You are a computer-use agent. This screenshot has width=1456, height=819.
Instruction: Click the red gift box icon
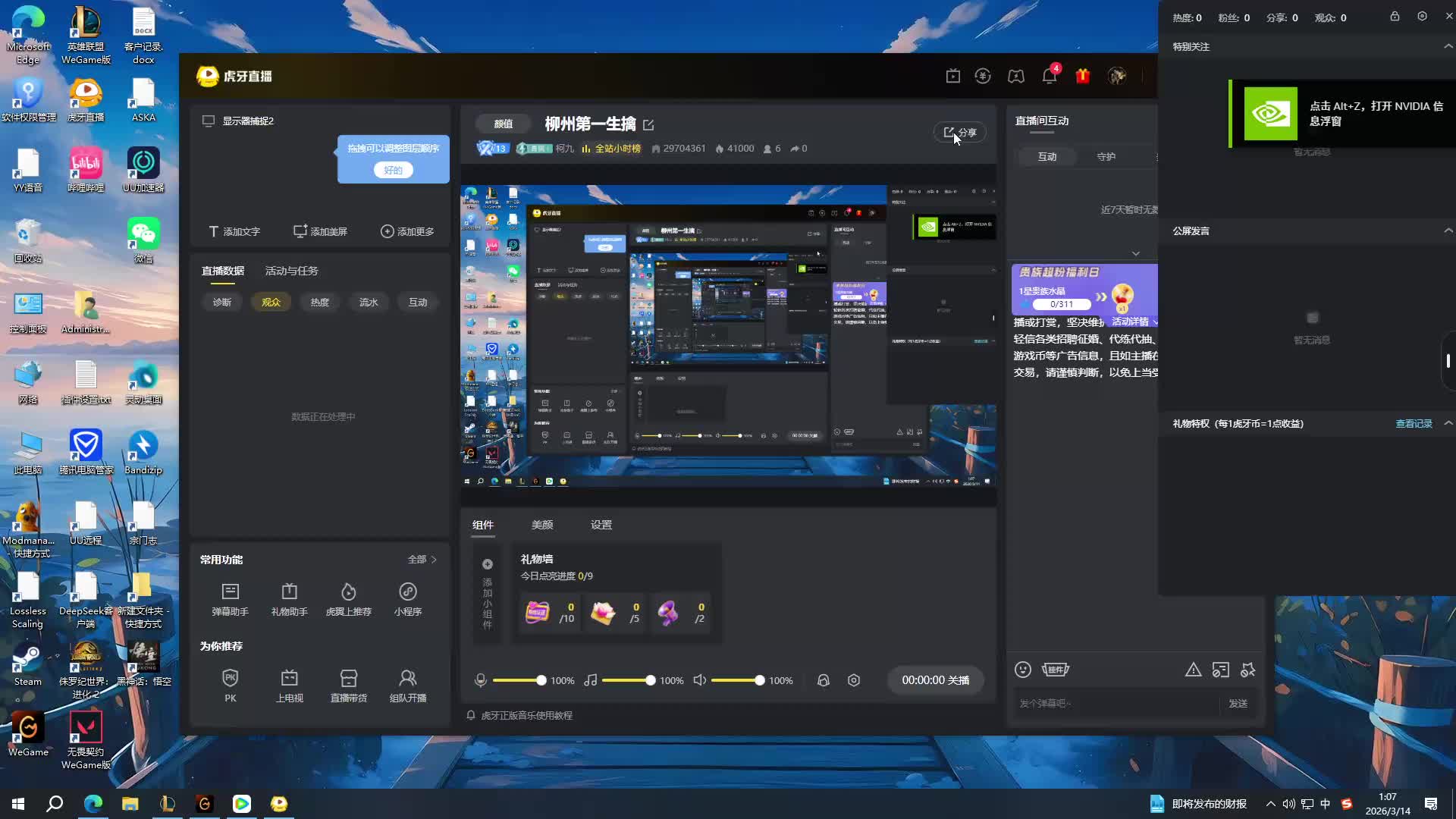click(1082, 76)
